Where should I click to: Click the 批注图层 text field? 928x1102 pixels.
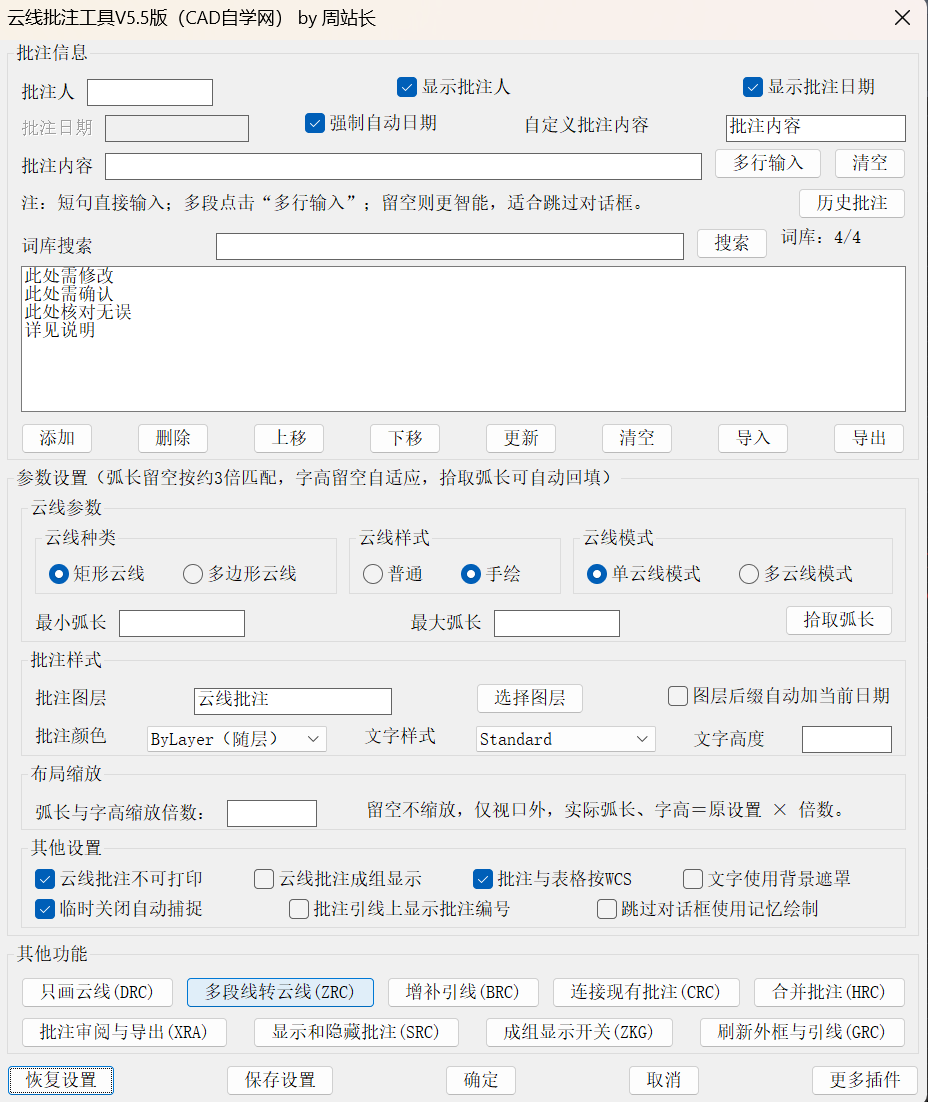coord(292,701)
